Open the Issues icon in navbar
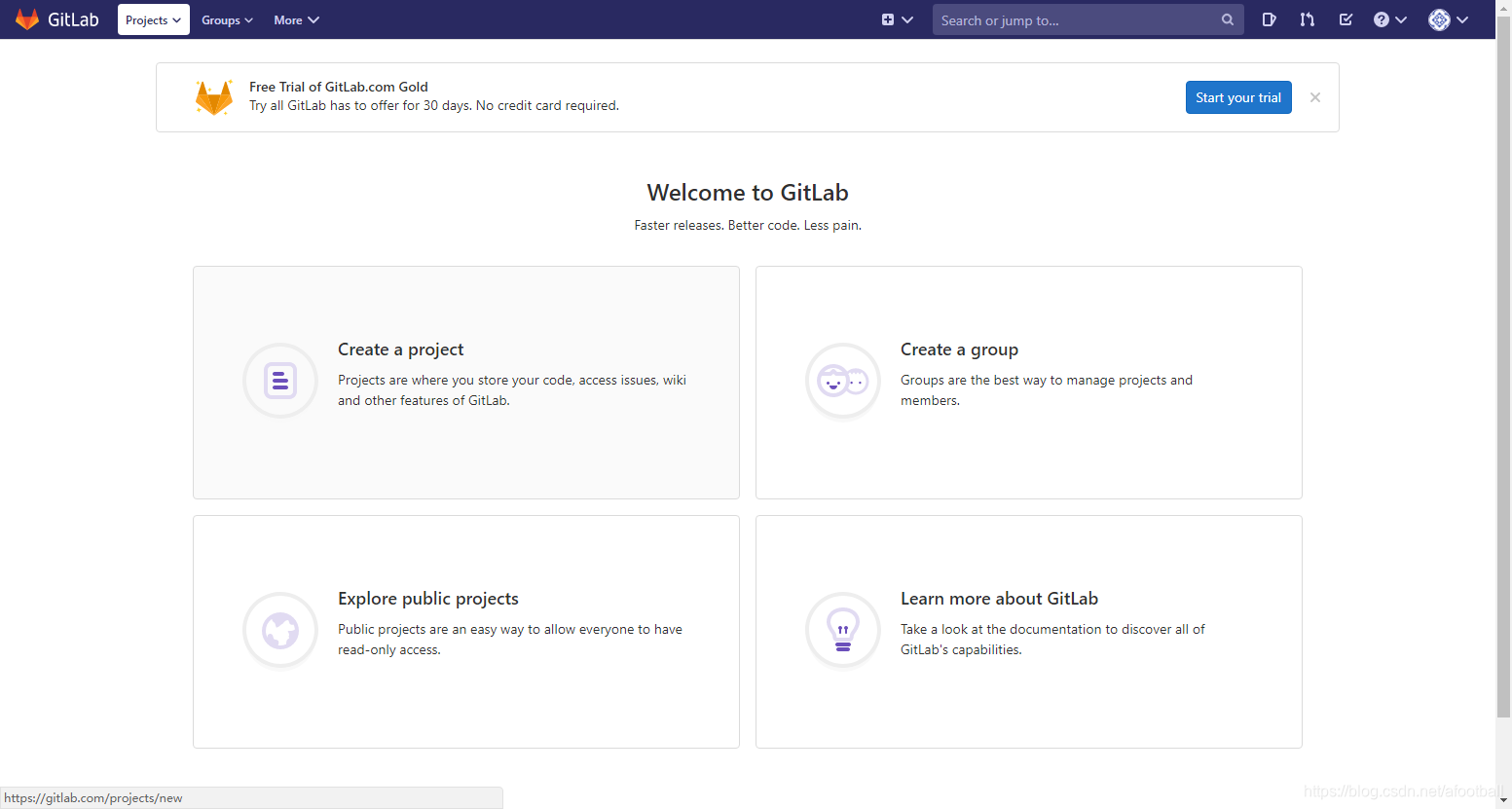This screenshot has width=1512, height=809. coord(1269,19)
